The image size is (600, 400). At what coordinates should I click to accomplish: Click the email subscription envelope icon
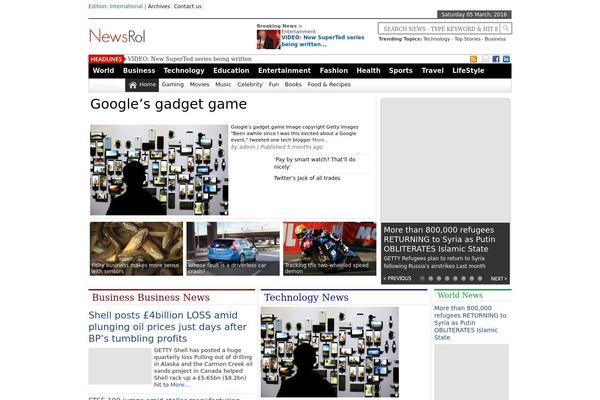pyautogui.click(x=485, y=59)
